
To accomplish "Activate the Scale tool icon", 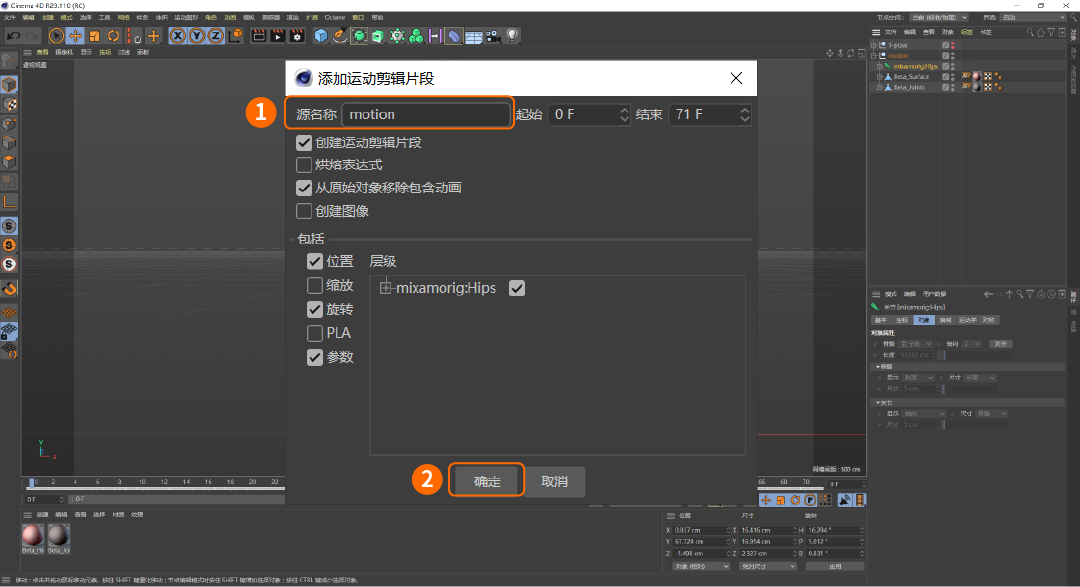I will click(x=94, y=36).
